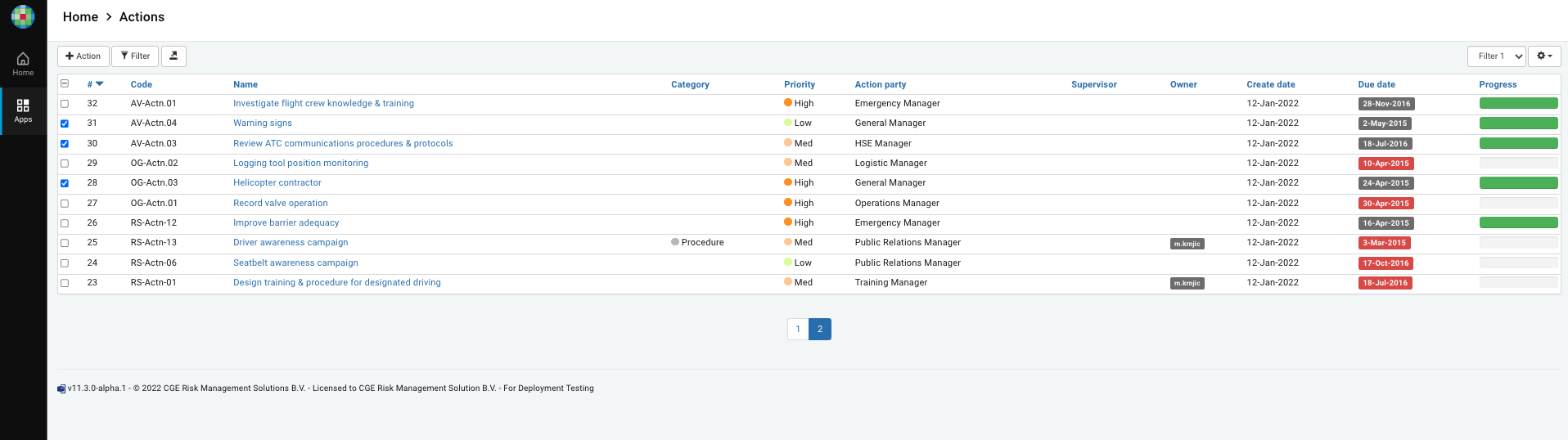Check the Logging tool position monitoring row
The image size is (1568, 440).
(65, 164)
